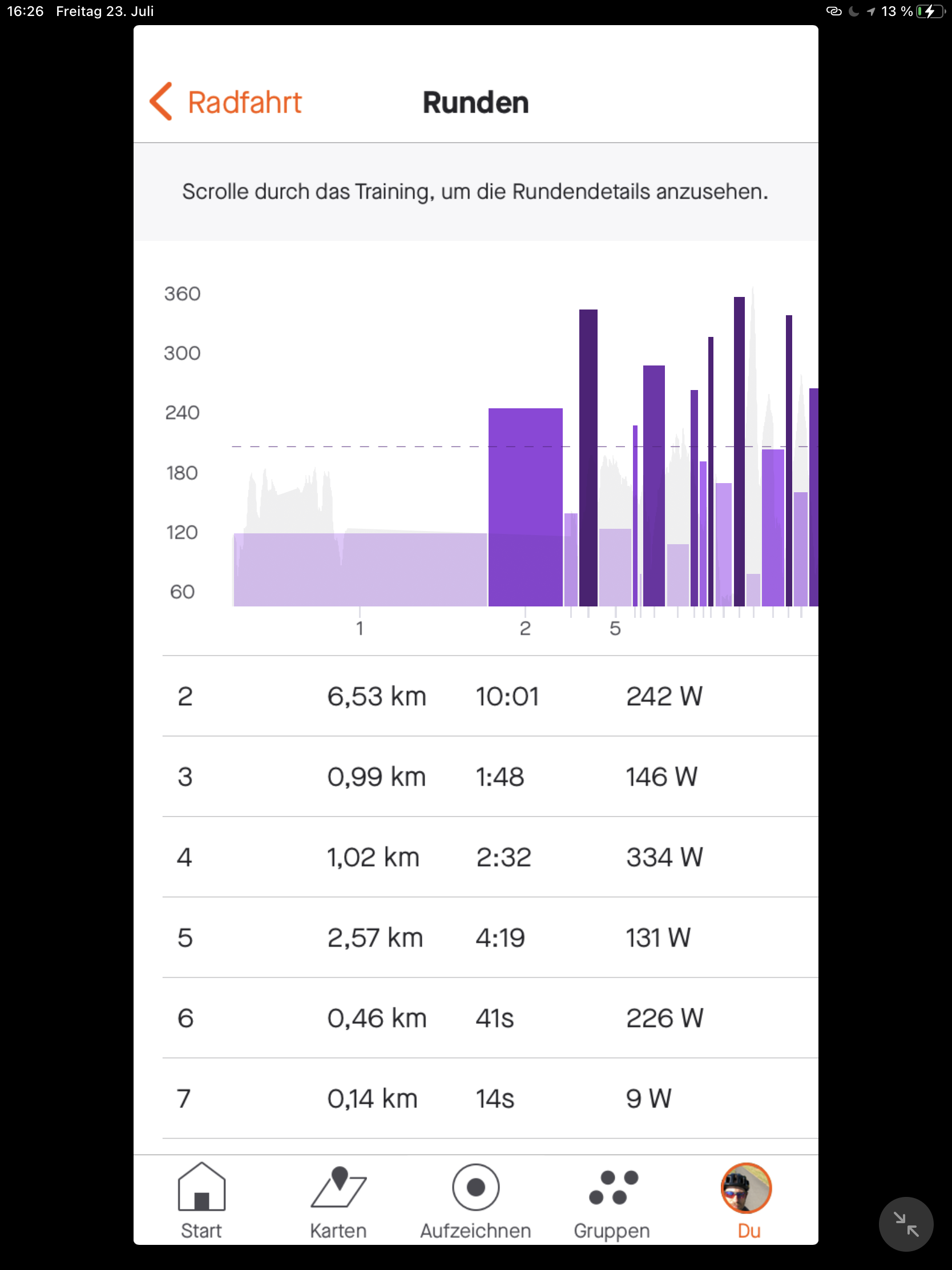Image resolution: width=952 pixels, height=1270 pixels.
Task: Open the Karten map pin icon
Action: coord(338,1186)
